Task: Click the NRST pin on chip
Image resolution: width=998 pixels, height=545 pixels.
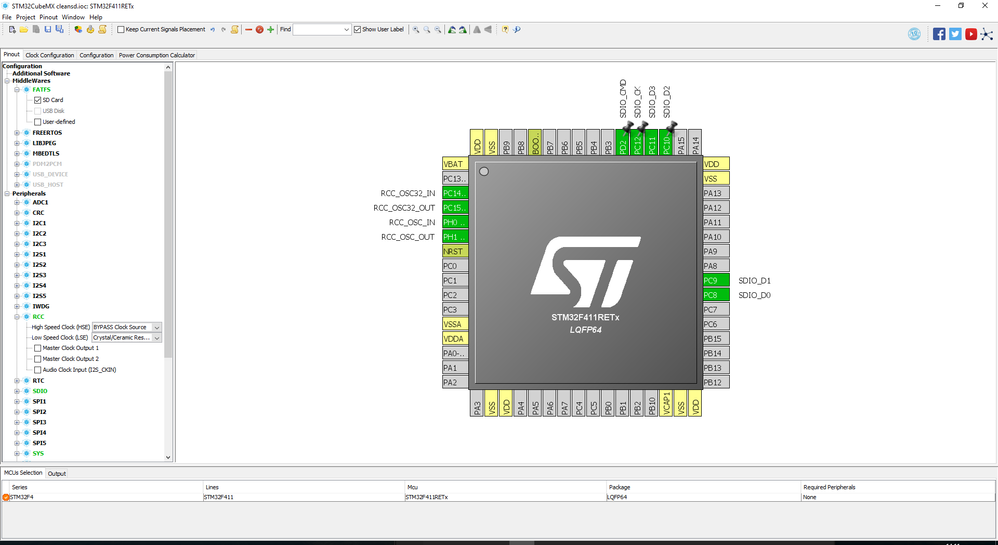Action: 455,251
